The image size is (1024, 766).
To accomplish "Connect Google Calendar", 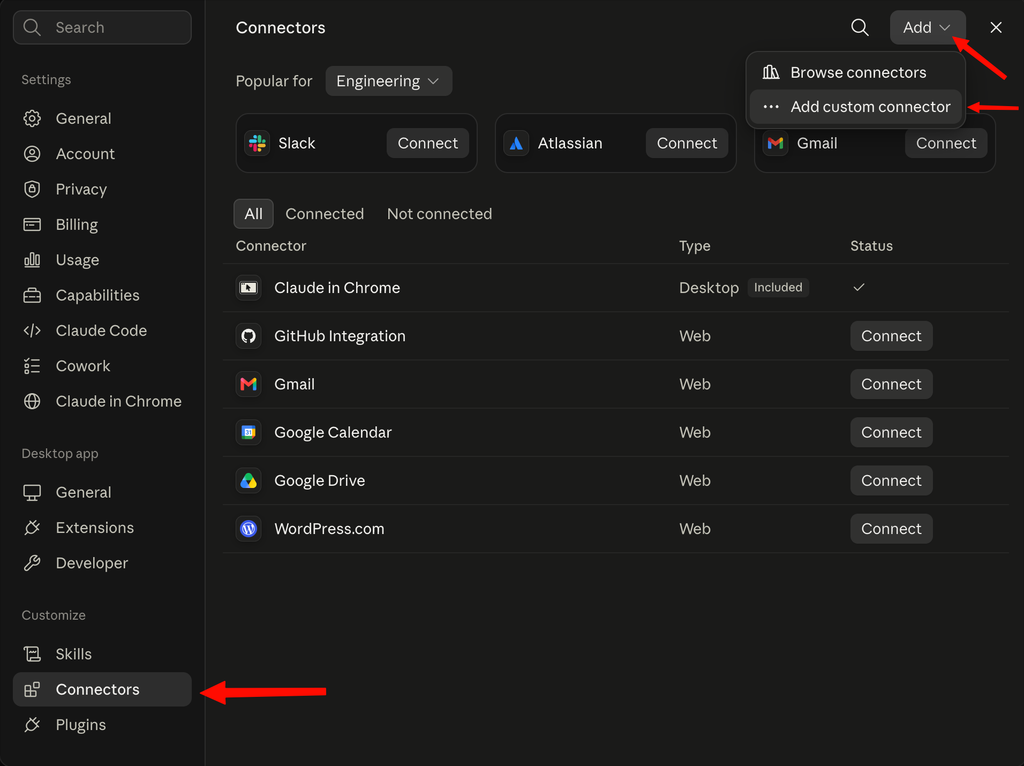I will [891, 432].
